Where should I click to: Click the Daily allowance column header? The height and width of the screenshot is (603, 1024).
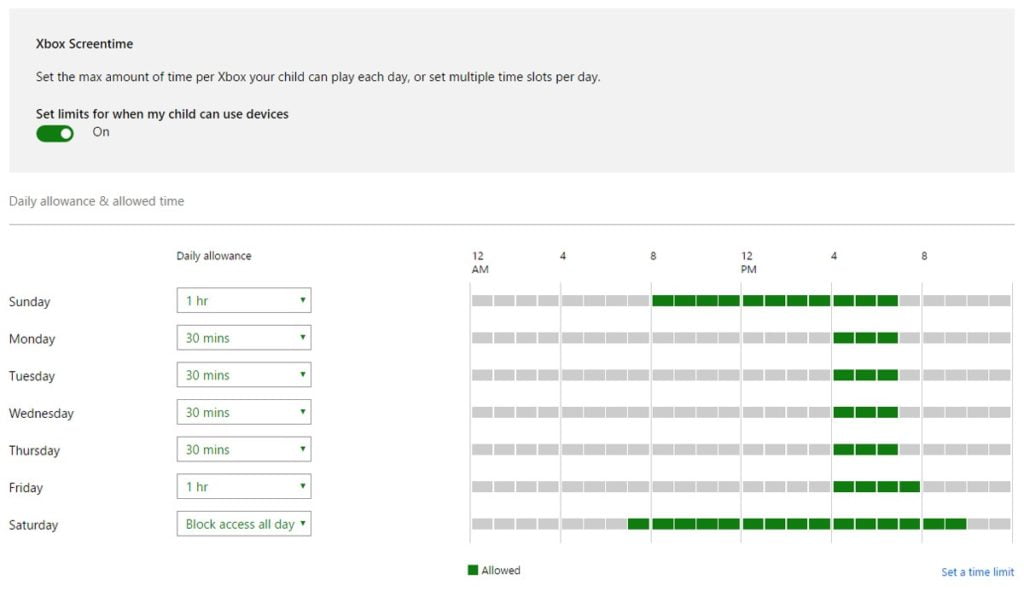coord(214,256)
